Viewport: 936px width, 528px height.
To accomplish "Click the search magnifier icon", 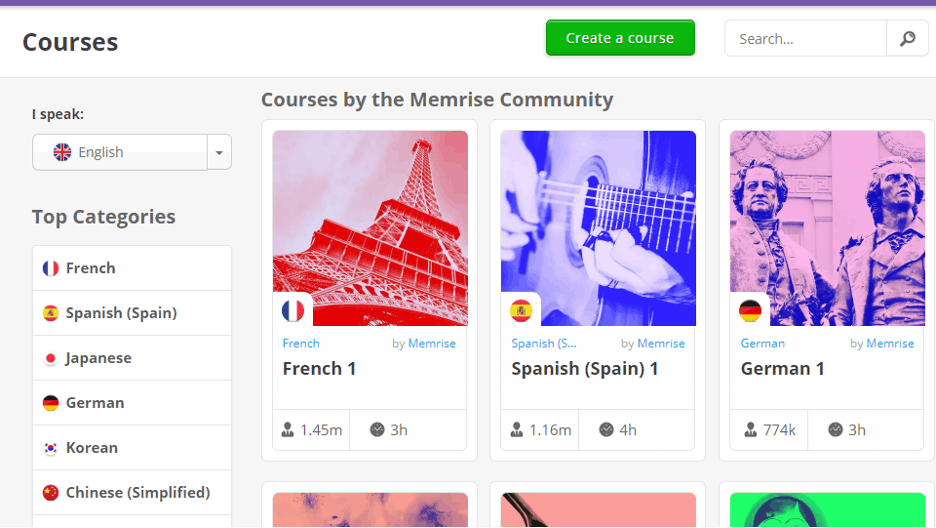I will (907, 39).
